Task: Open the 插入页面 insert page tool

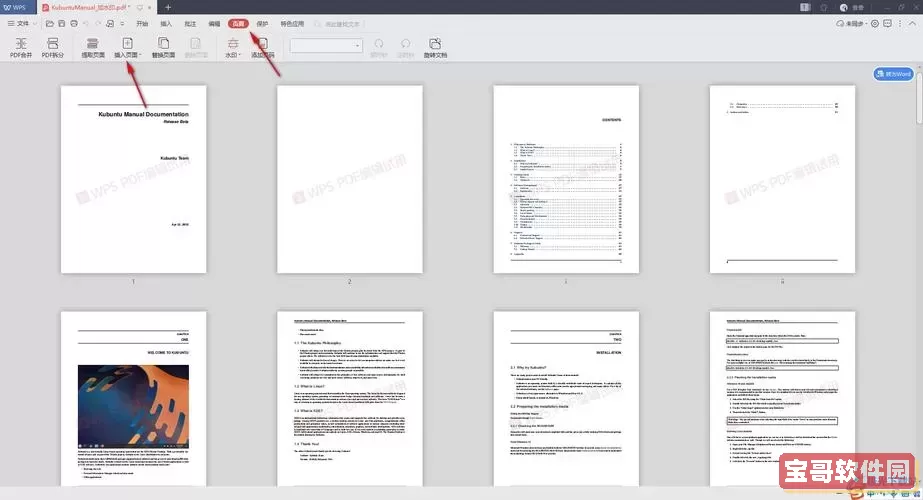Action: coord(127,47)
